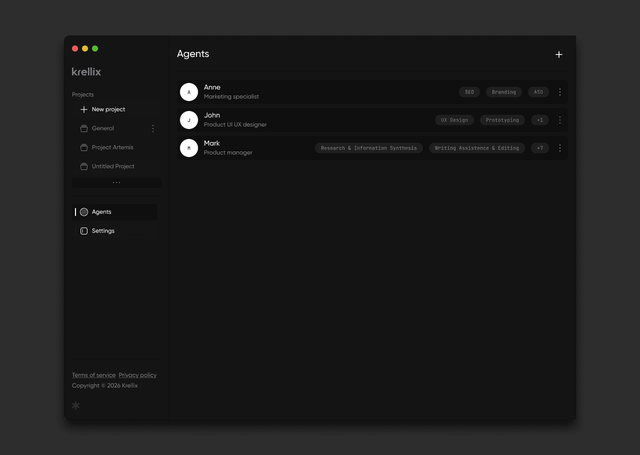This screenshot has height=455, width=640.
Task: Click the Settings sidebar icon
Action: (84, 231)
